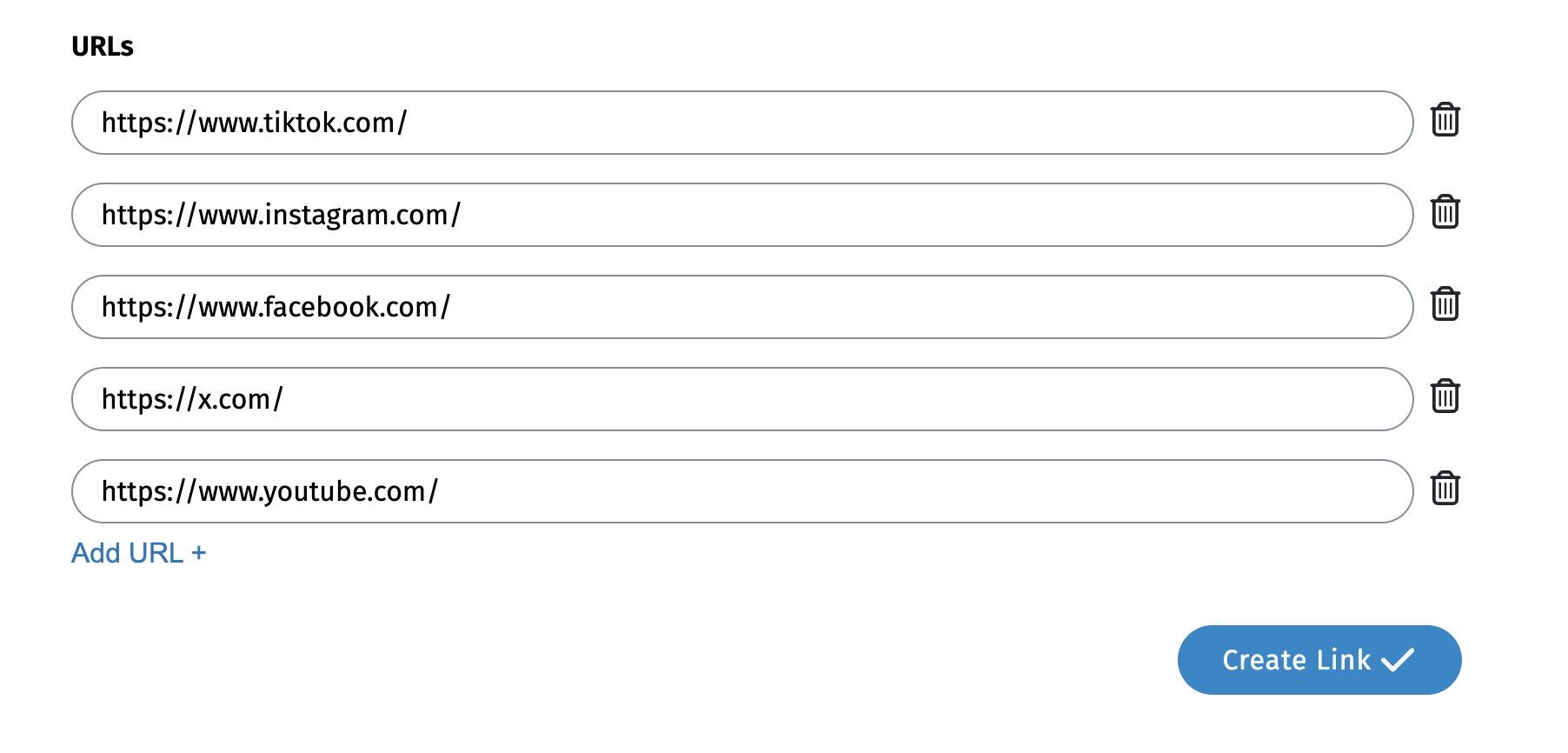This screenshot has height=753, width=1568.
Task: Remove the instagram.com URL with trash icon
Action: coord(1445,212)
